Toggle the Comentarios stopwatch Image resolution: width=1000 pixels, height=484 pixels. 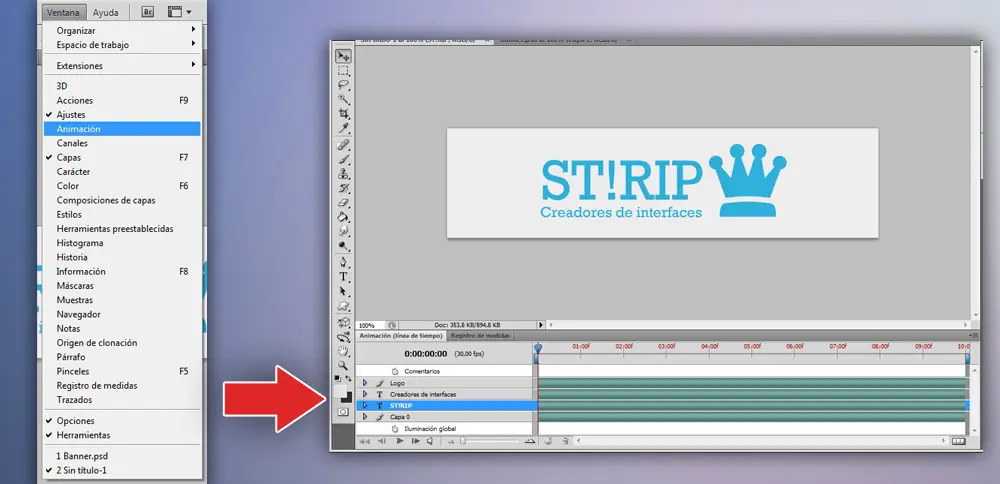394,371
